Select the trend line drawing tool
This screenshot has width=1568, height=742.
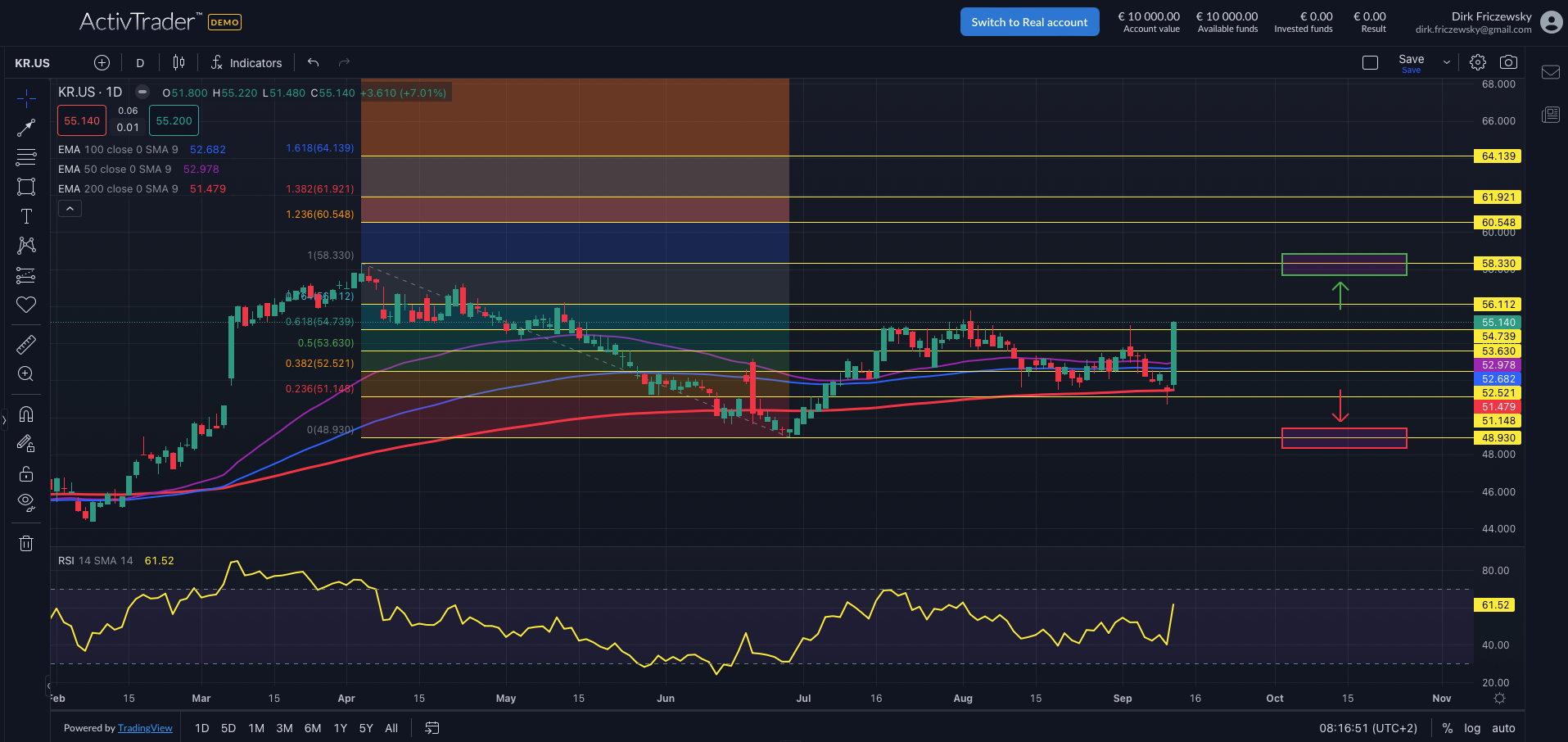coord(26,128)
